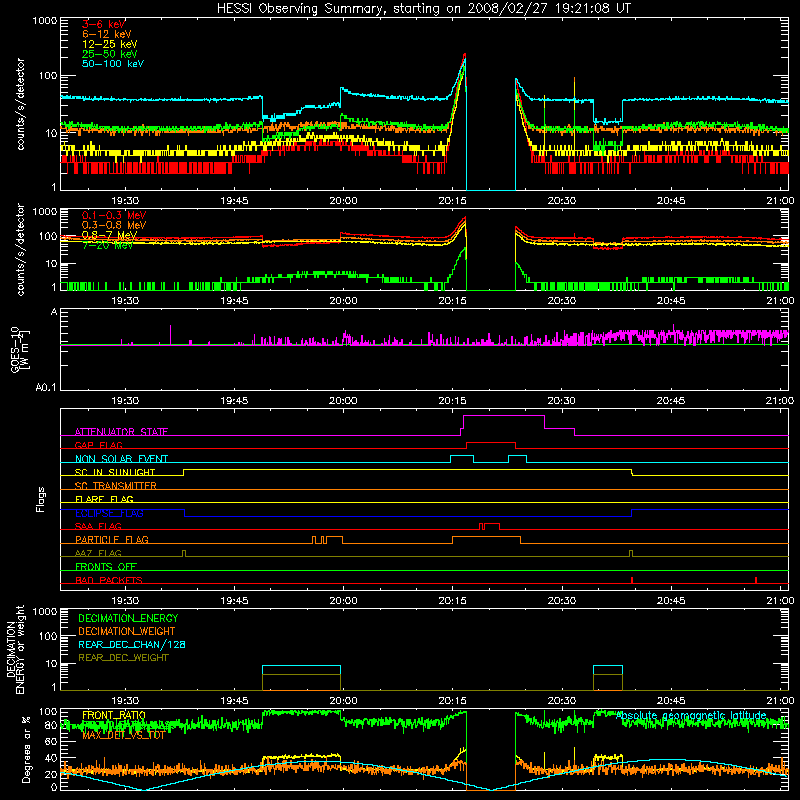Click the count peak at 20:16 in top plot

[464, 55]
